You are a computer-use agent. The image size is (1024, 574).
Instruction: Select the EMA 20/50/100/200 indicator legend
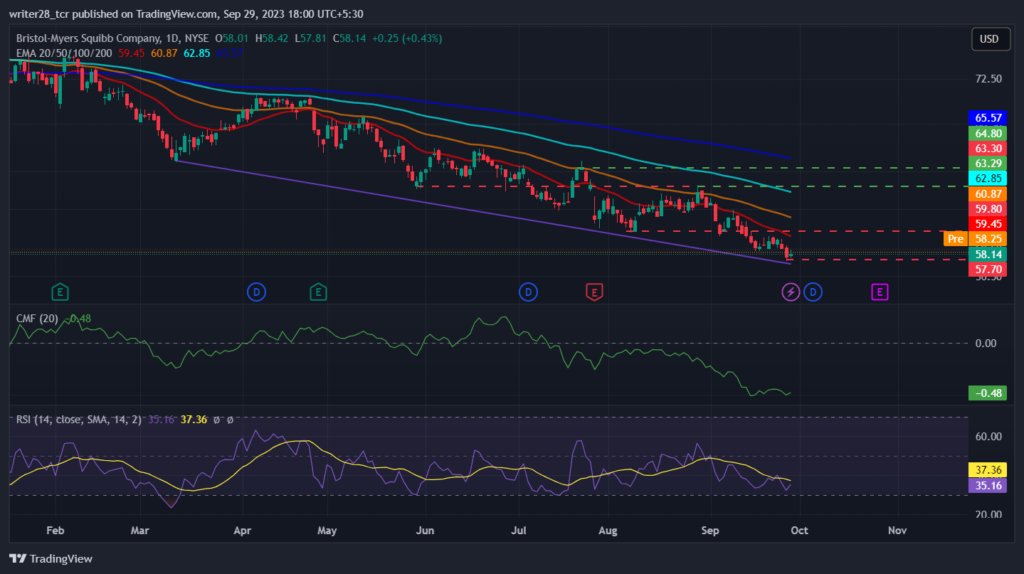click(64, 53)
